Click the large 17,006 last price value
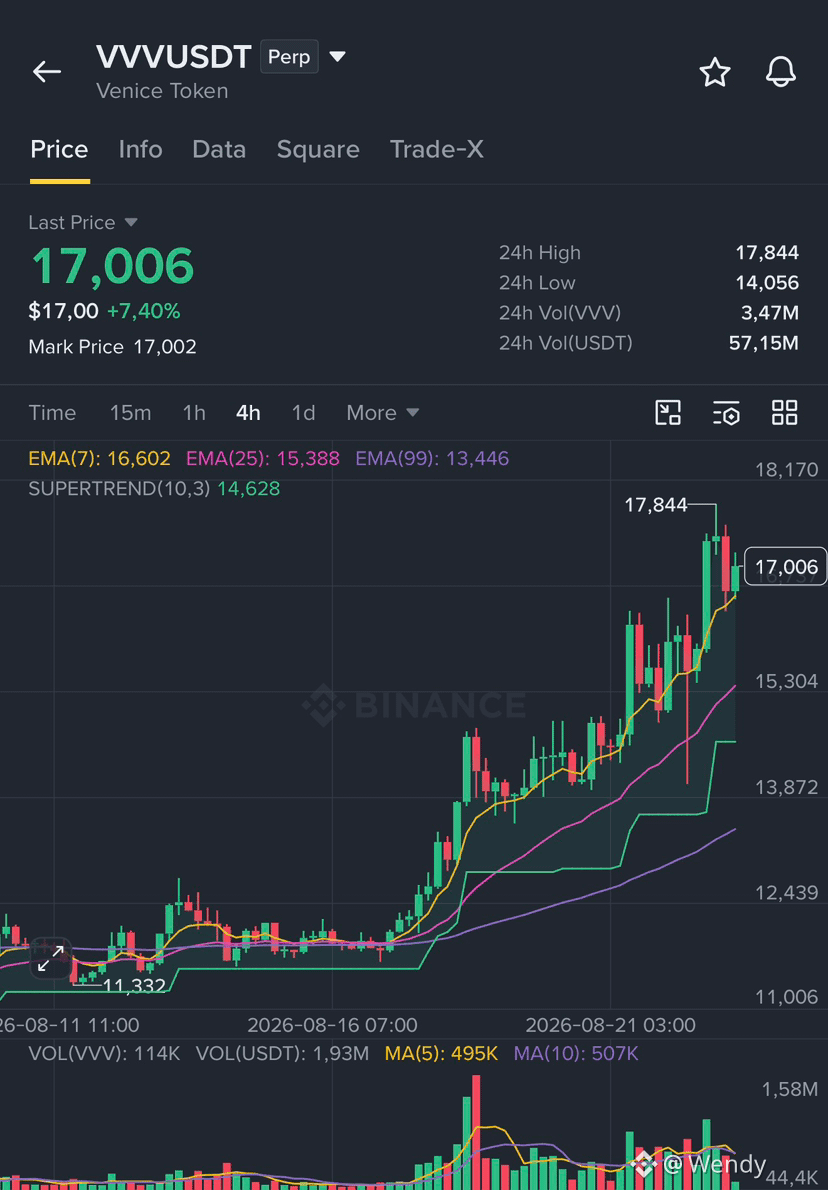The image size is (828, 1190). [x=112, y=266]
